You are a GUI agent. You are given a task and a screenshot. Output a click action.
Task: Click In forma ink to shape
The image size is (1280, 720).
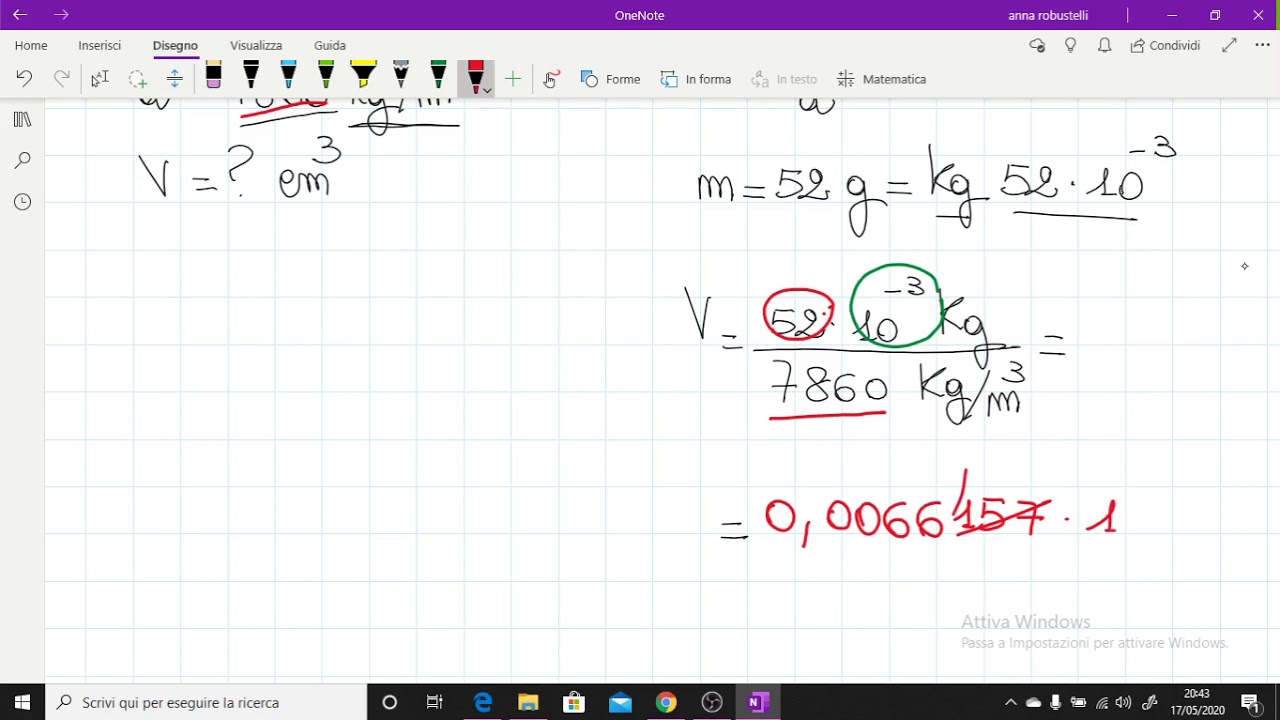pos(696,79)
